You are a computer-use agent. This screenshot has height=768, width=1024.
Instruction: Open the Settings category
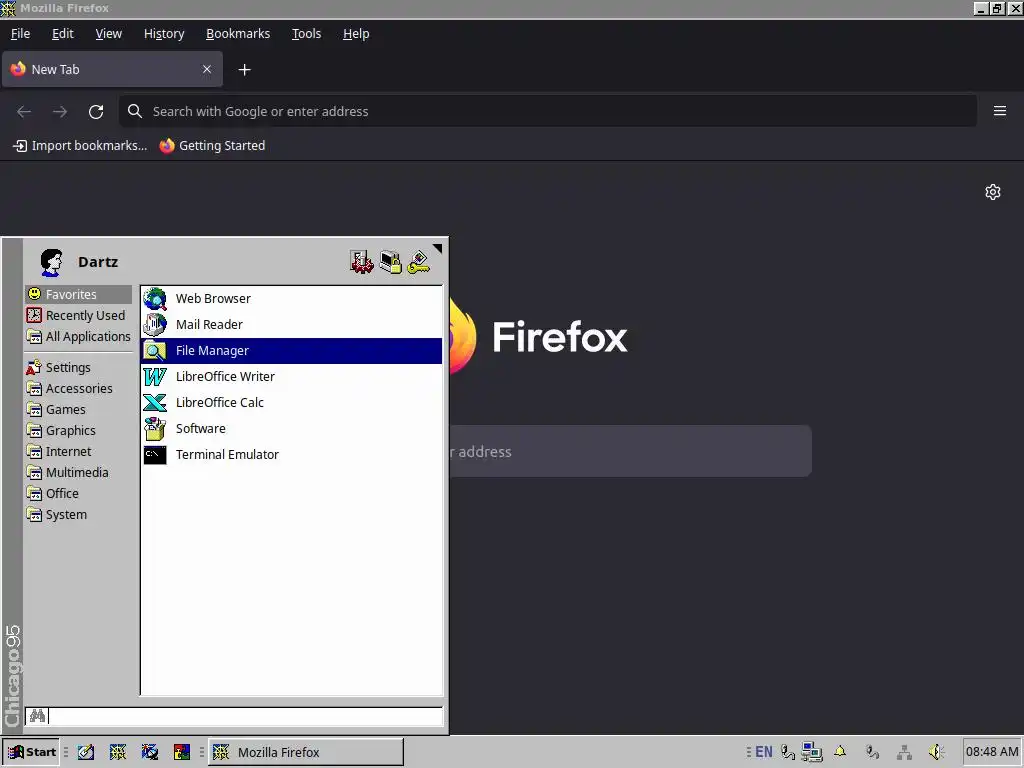click(x=78, y=368)
